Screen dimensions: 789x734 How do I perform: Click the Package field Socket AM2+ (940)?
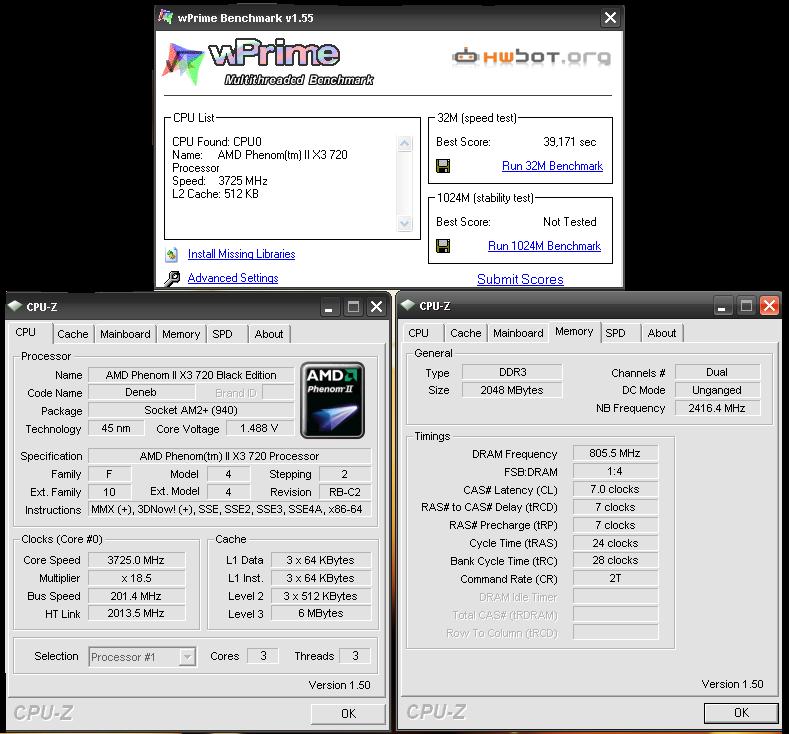click(x=191, y=411)
